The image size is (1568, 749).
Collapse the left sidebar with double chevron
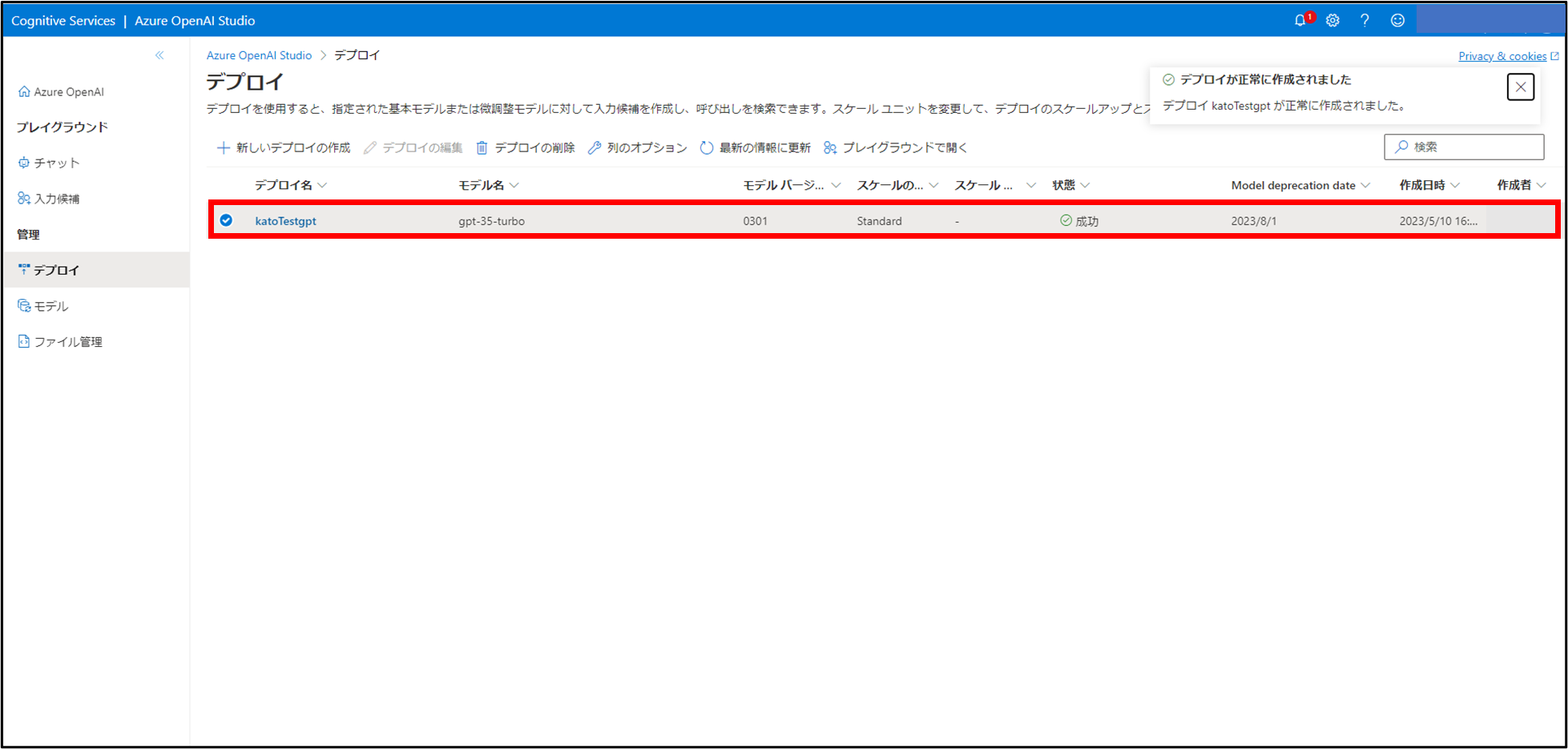click(159, 55)
